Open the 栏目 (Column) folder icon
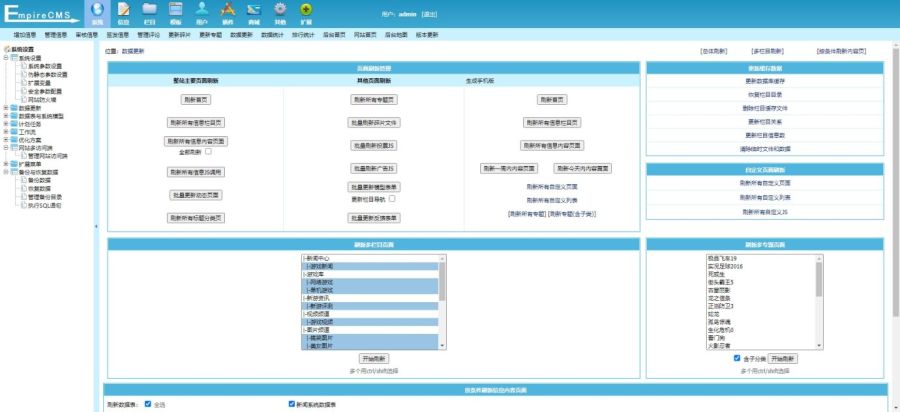 tap(149, 11)
